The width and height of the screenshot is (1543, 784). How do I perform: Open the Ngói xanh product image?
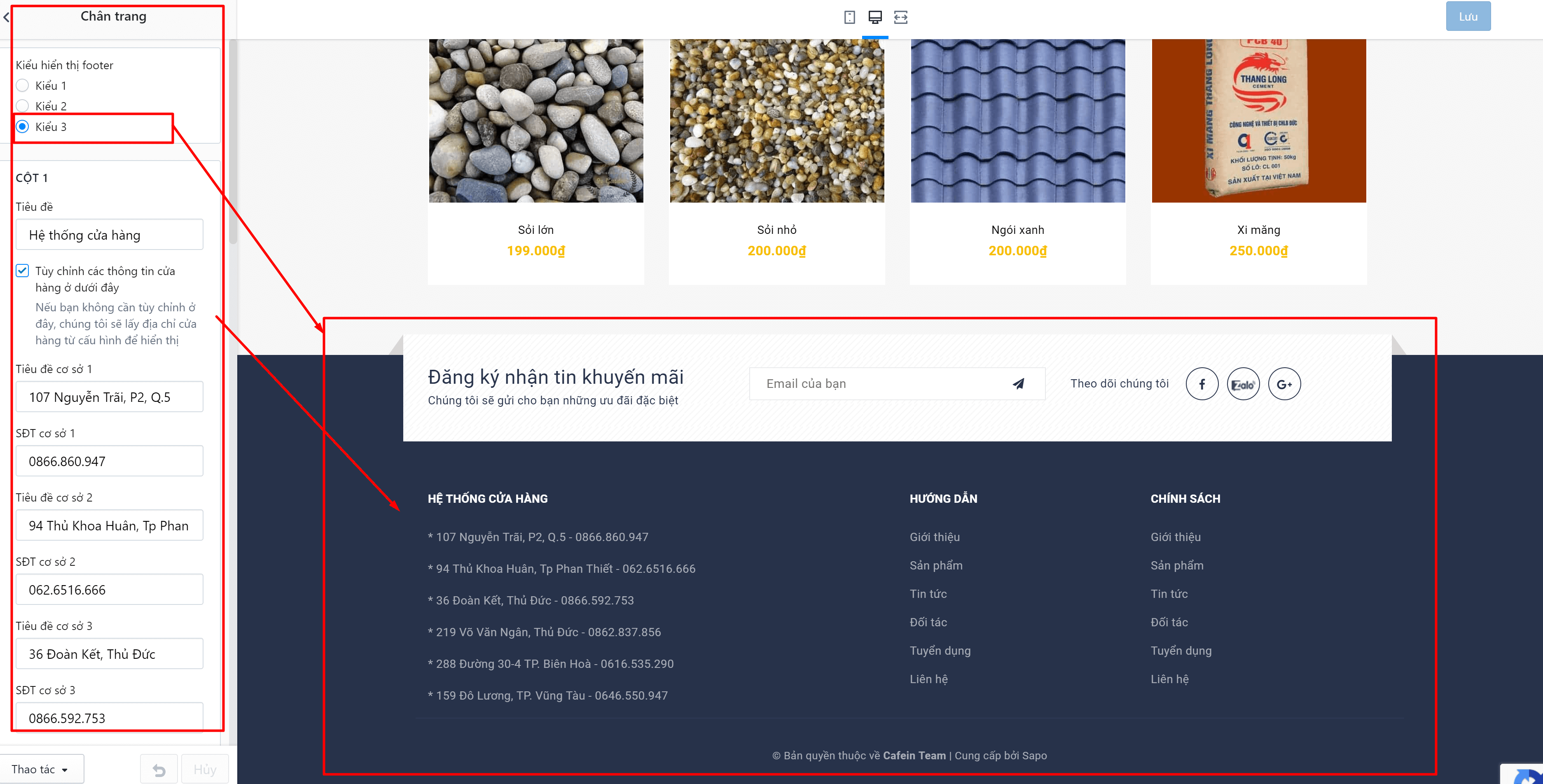pos(1018,121)
